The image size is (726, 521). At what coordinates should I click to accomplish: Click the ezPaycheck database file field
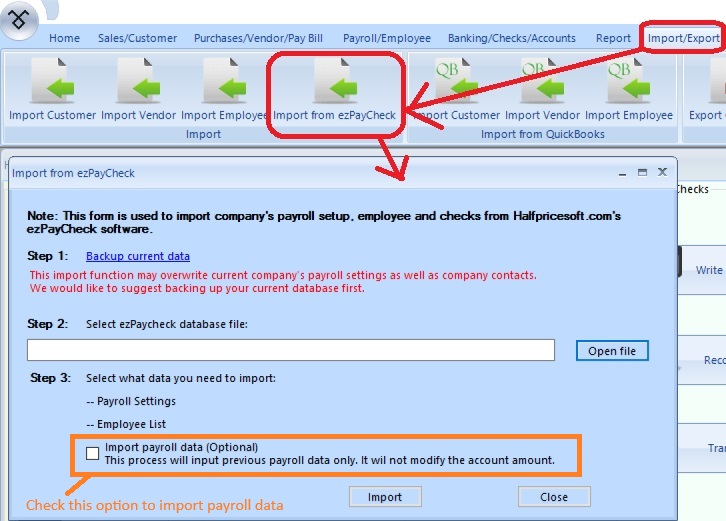tap(290, 350)
